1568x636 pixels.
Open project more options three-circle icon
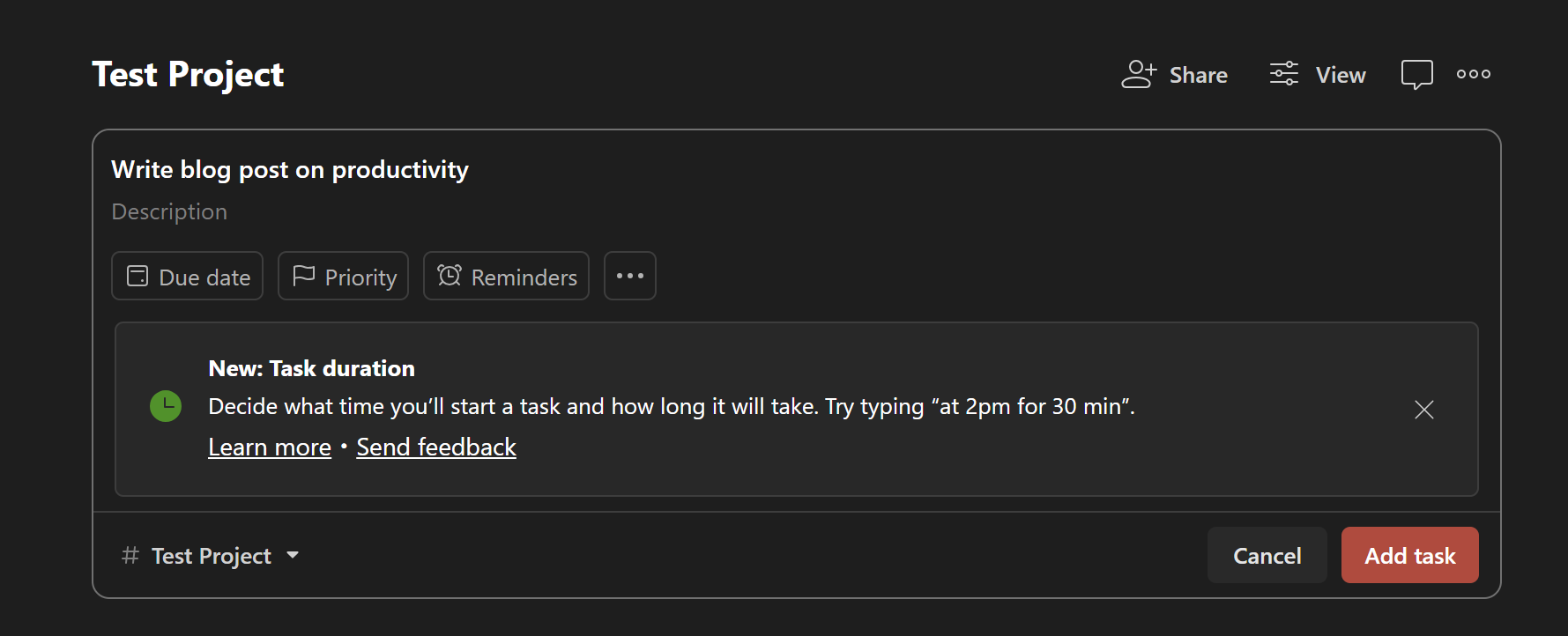1474,74
